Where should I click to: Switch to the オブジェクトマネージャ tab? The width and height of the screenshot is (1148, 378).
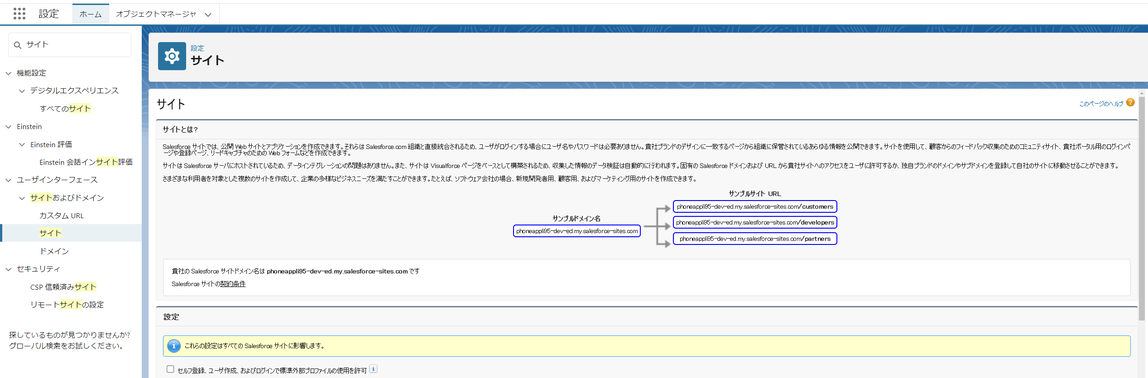[x=156, y=14]
